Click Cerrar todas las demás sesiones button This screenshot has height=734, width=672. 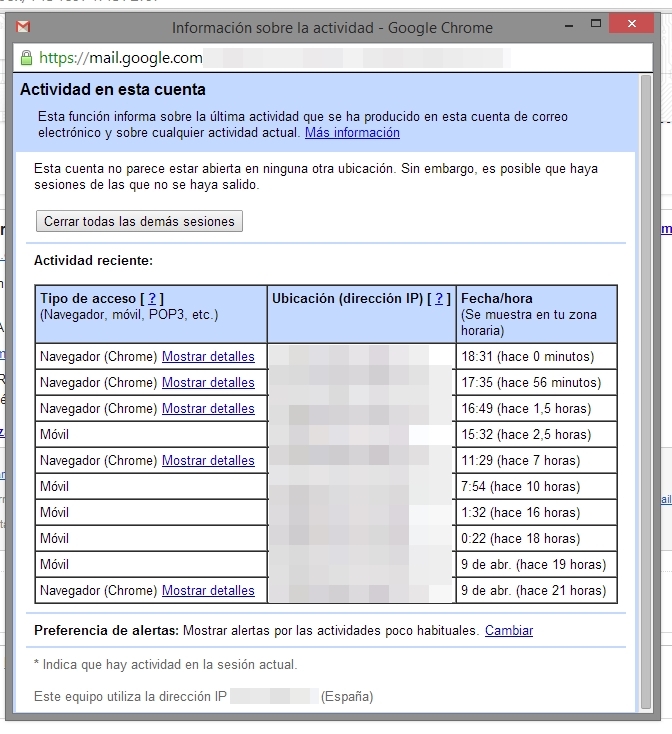coord(139,221)
